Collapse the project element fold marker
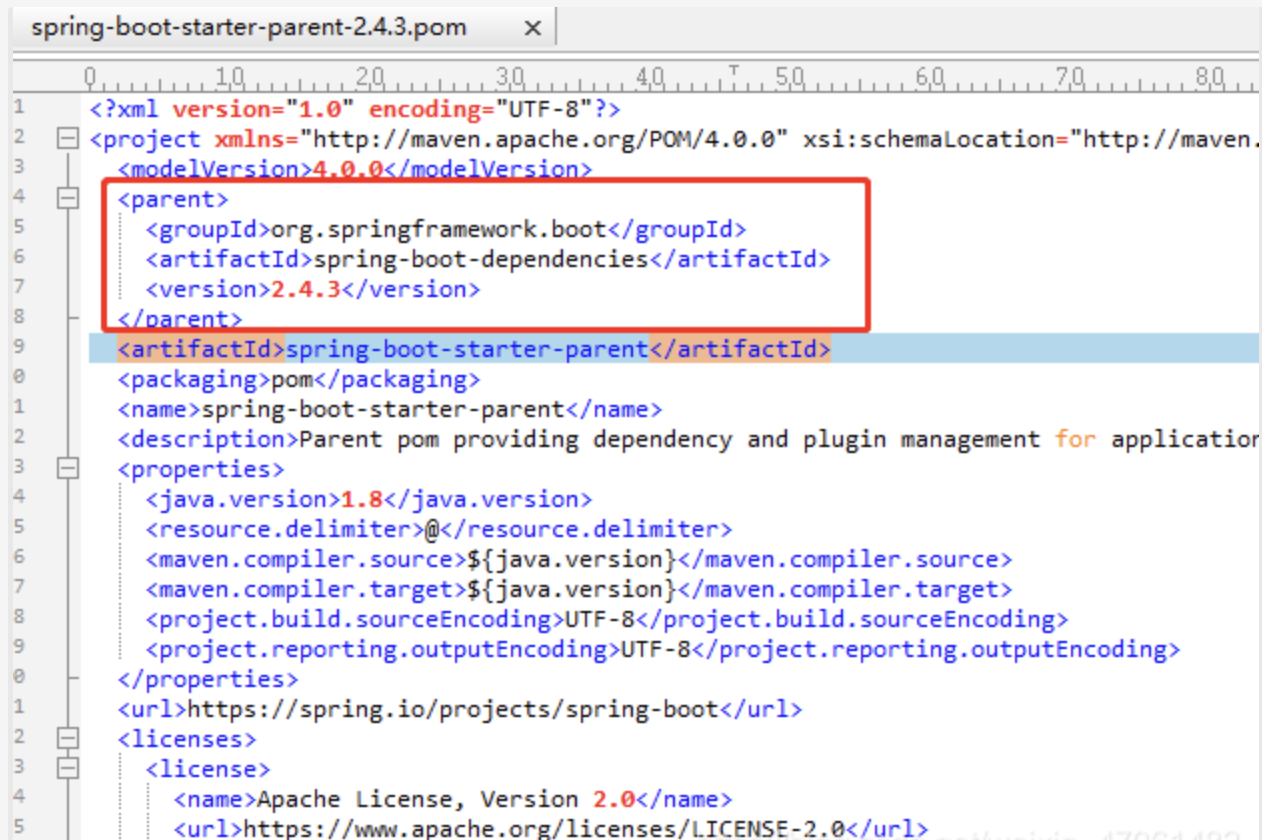The width and height of the screenshot is (1262, 840). pos(67,139)
